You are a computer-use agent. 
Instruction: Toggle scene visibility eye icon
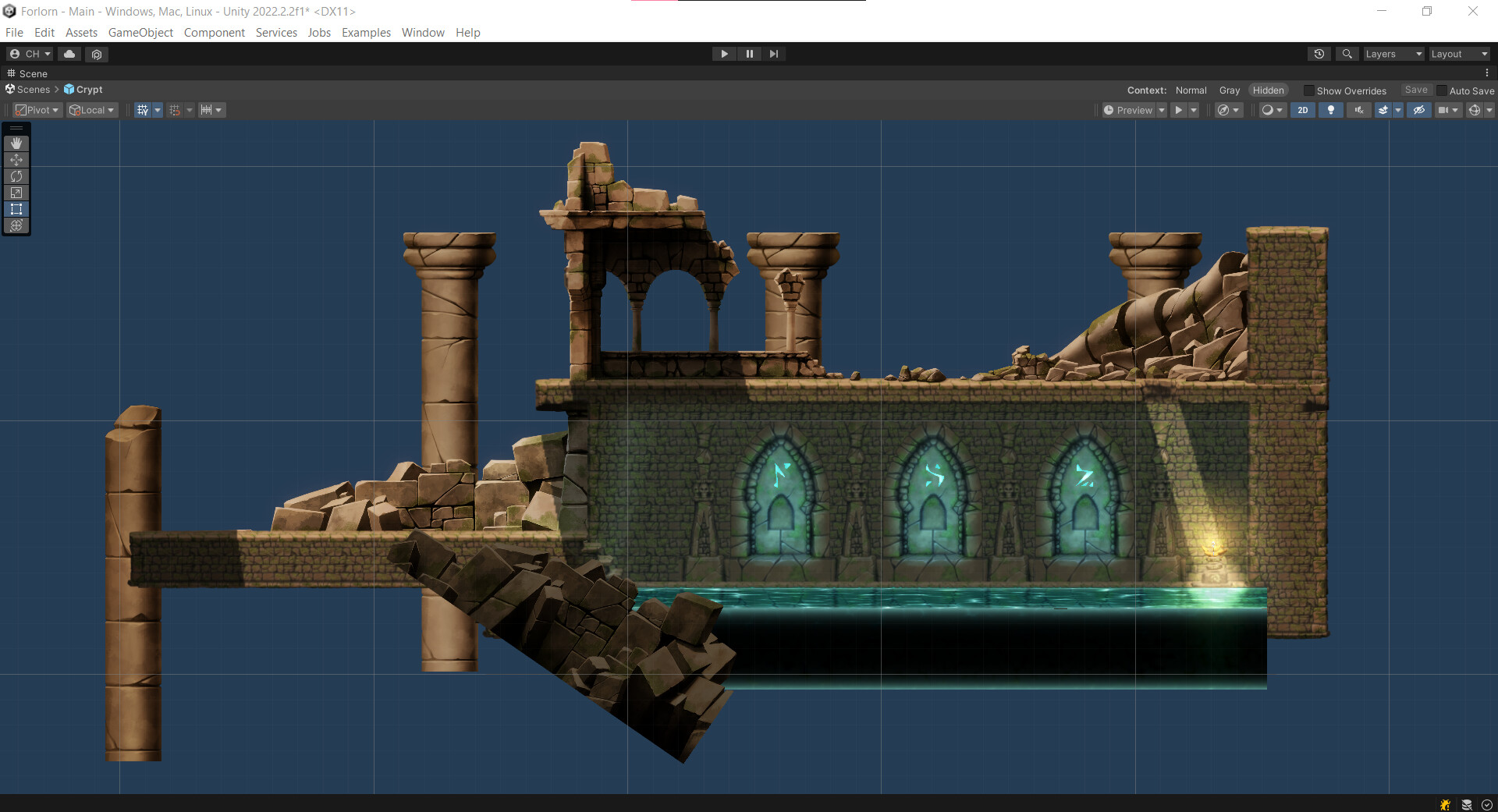pos(1418,110)
